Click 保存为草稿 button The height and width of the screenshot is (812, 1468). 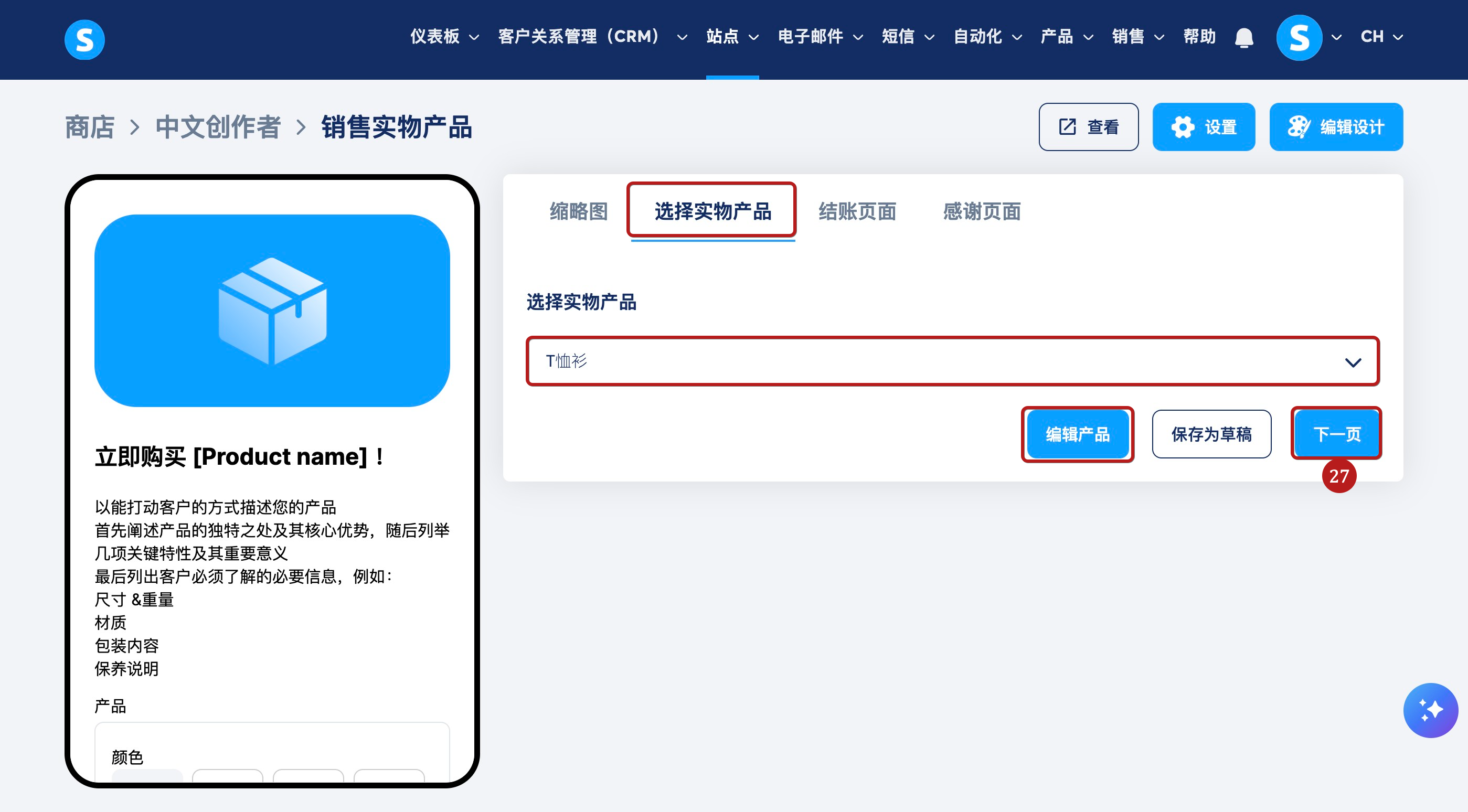point(1211,434)
